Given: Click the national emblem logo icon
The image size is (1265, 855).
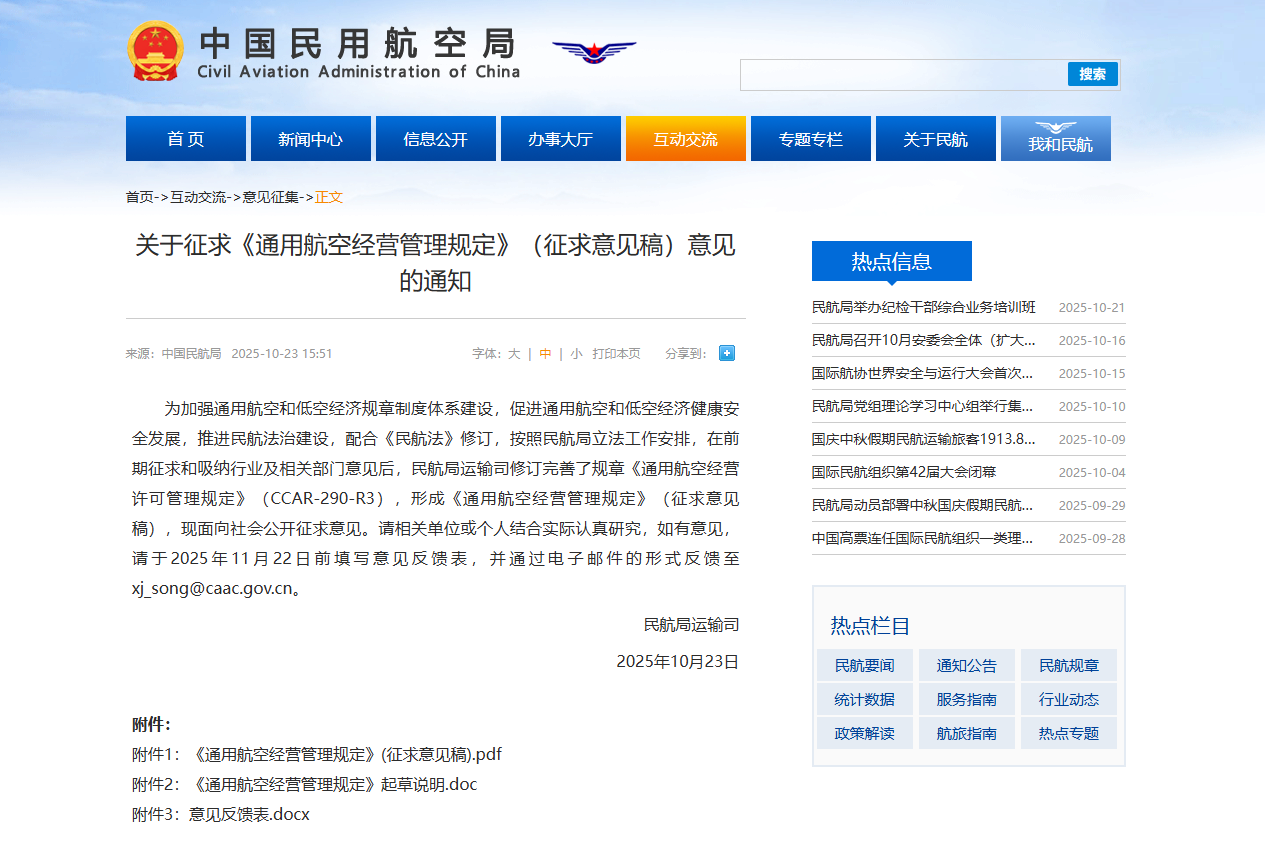Looking at the screenshot, I should [155, 51].
